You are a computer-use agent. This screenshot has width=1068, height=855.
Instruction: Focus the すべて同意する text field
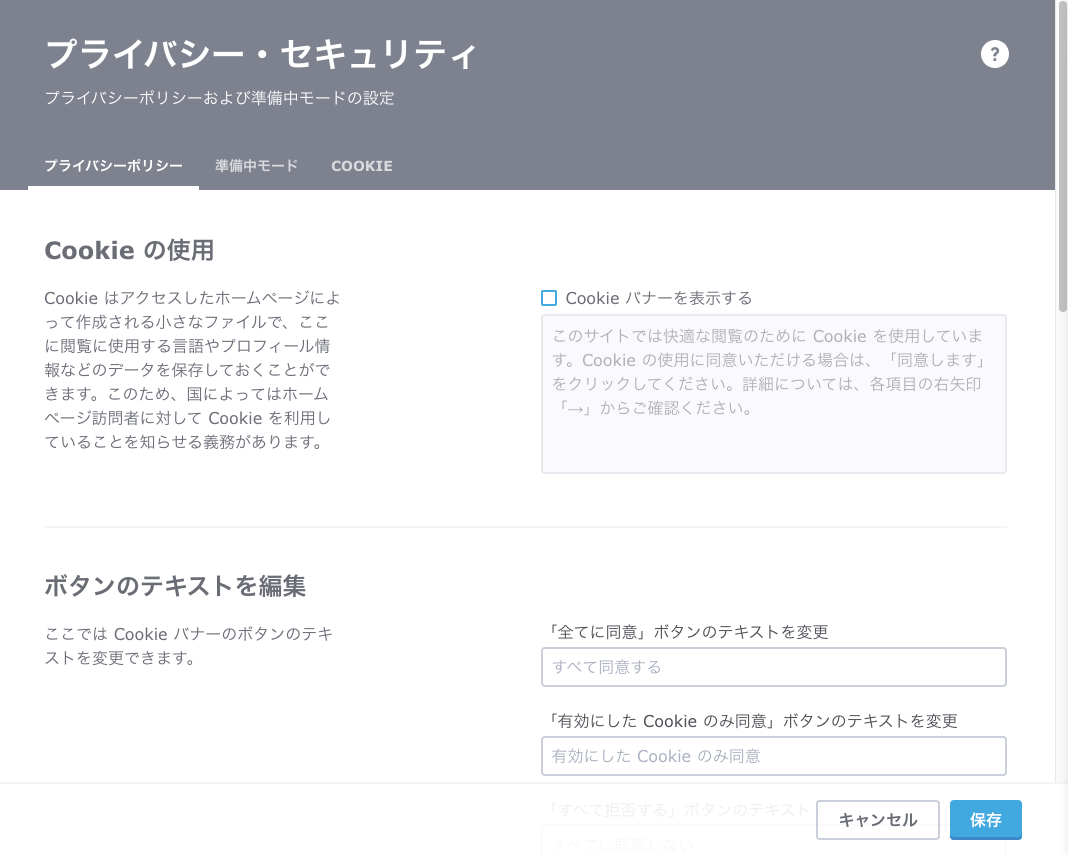click(773, 667)
